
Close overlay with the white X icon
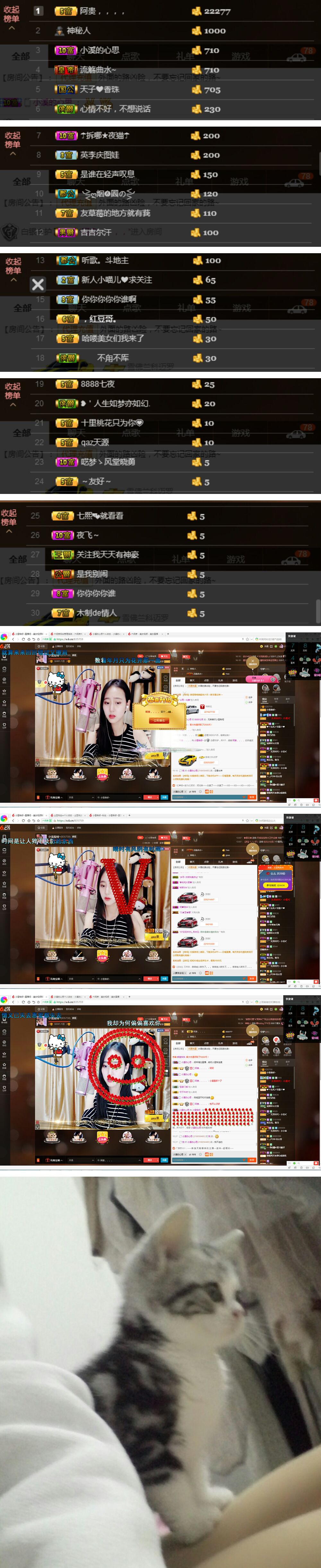point(38,284)
